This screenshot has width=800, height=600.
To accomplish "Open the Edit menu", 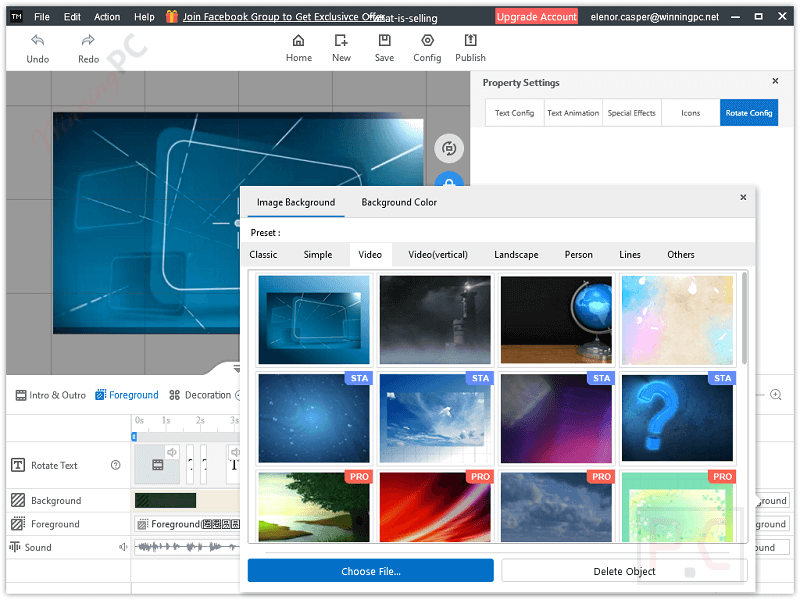I will click(72, 17).
